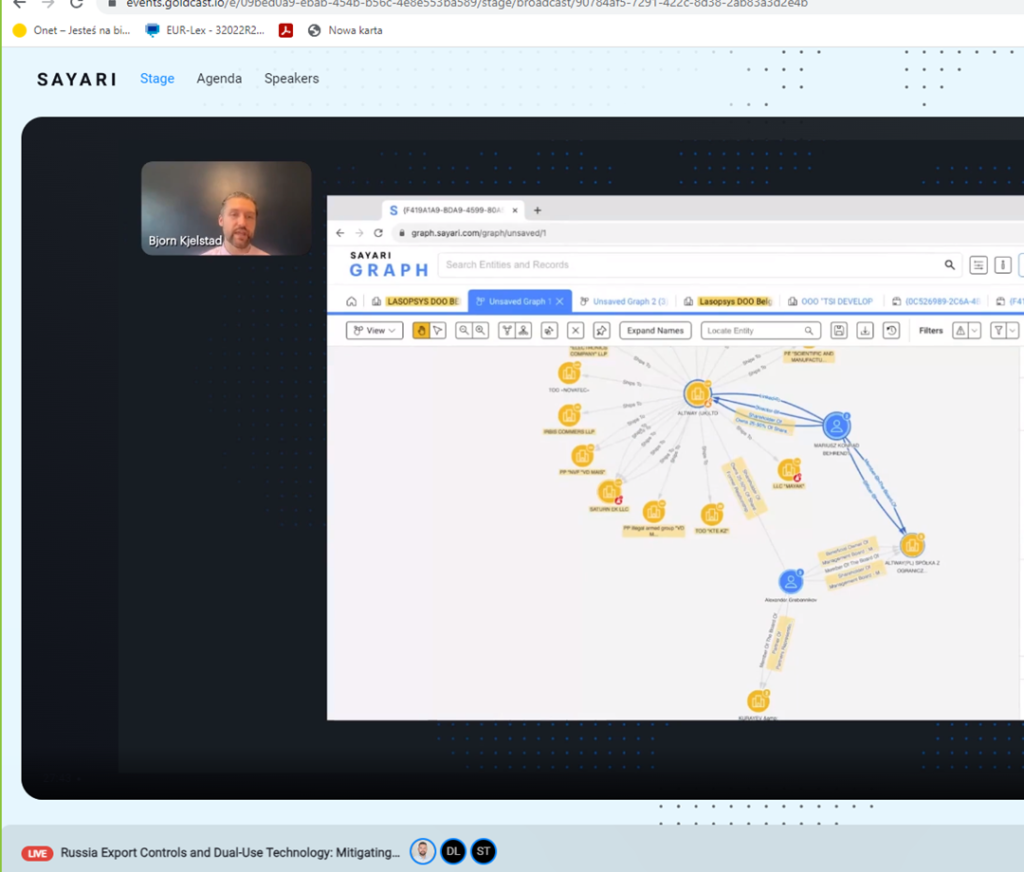Image resolution: width=1024 pixels, height=872 pixels.
Task: Click the ST avatar in bottom bar
Action: [483, 851]
